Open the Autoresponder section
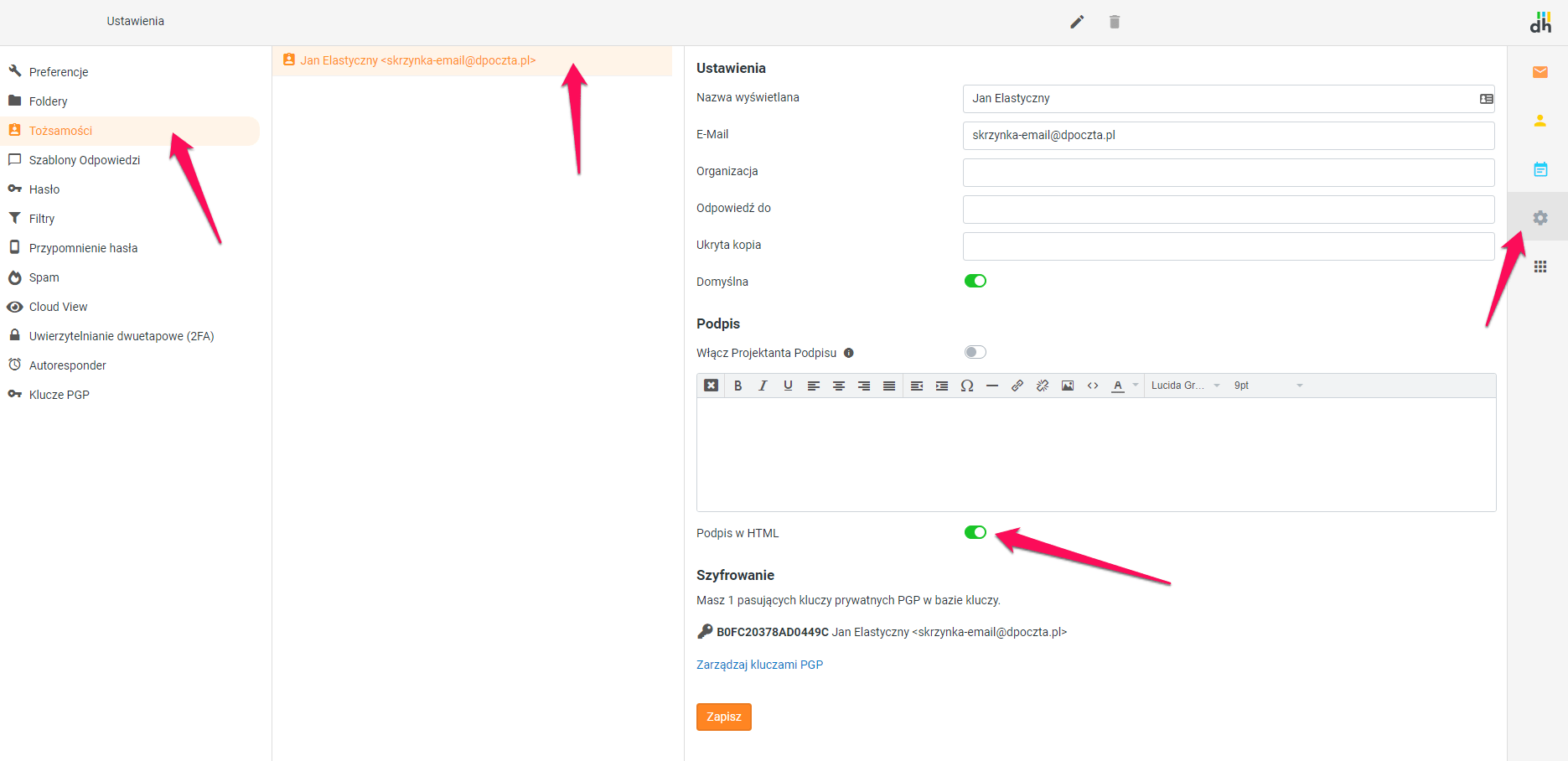Viewport: 1568px width, 761px height. point(130,365)
